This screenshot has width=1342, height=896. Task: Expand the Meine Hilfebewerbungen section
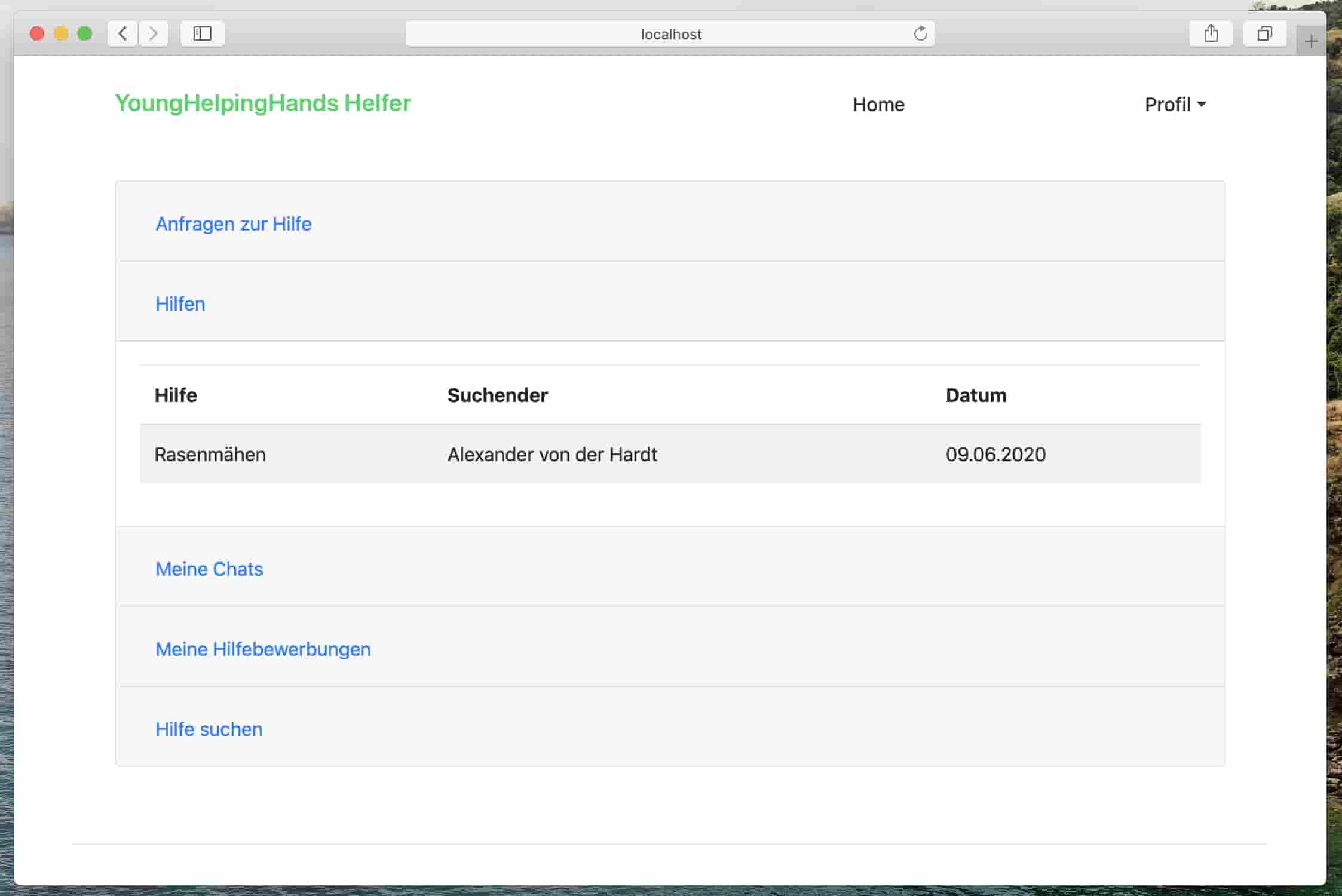264,649
